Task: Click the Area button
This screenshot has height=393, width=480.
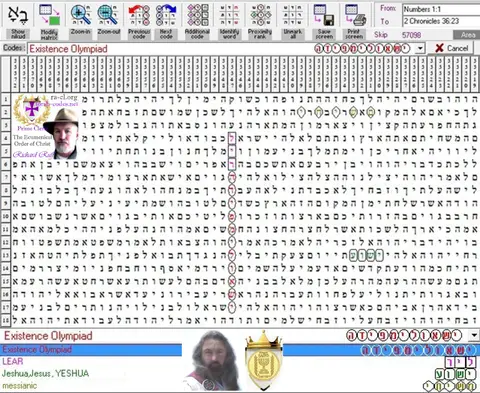Action: point(467,35)
